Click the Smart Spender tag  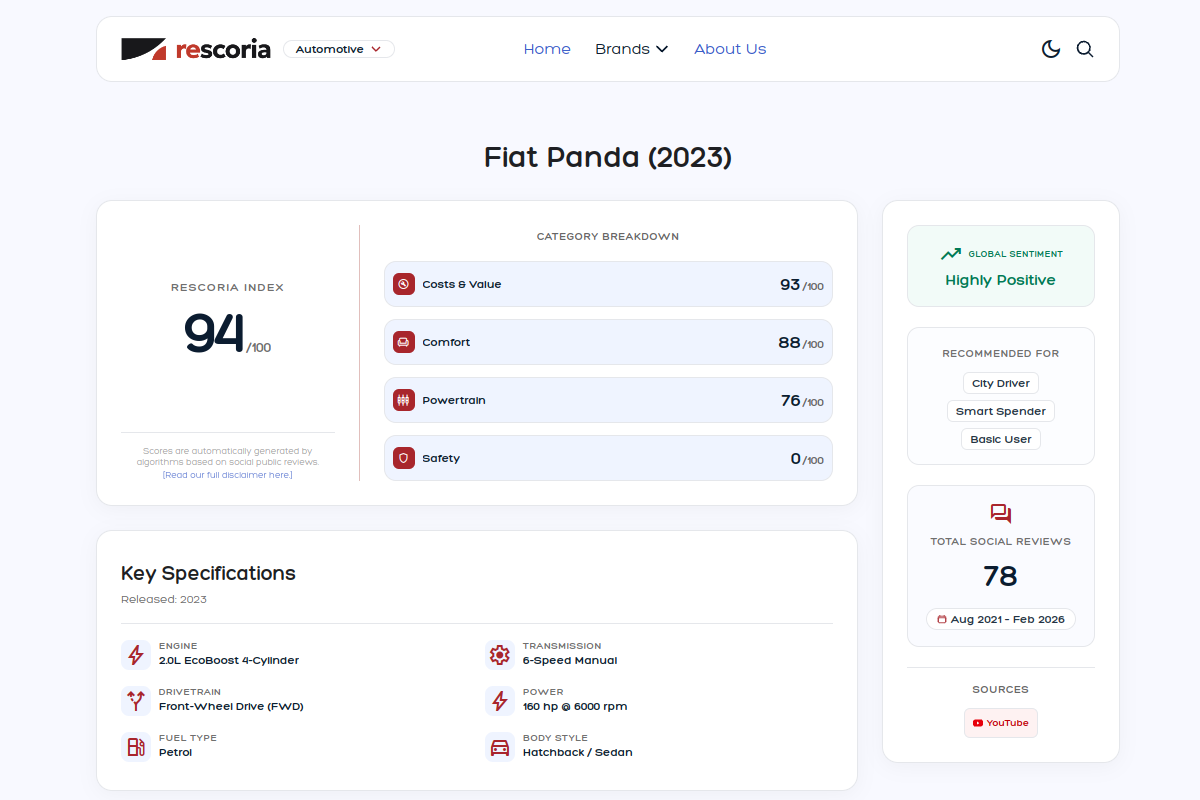(x=1001, y=411)
